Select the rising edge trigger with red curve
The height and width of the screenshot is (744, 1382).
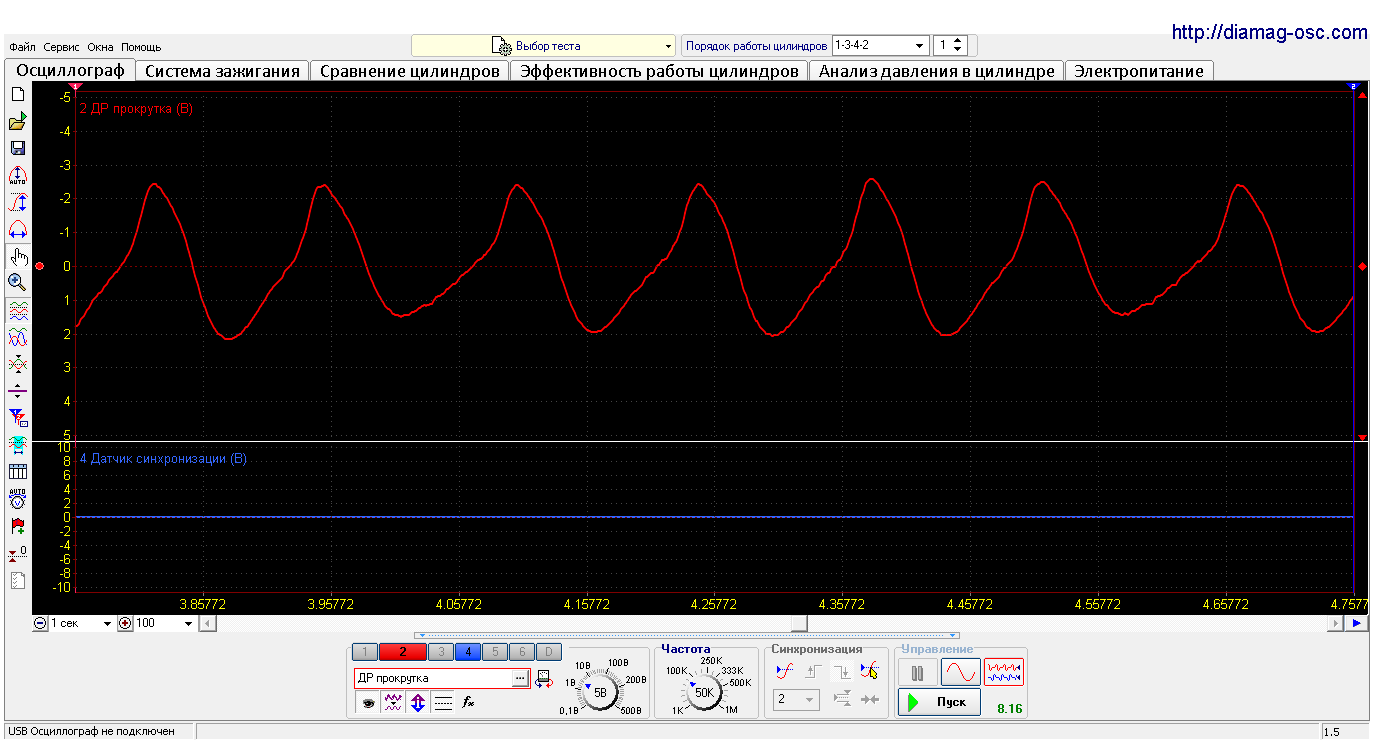(x=784, y=671)
